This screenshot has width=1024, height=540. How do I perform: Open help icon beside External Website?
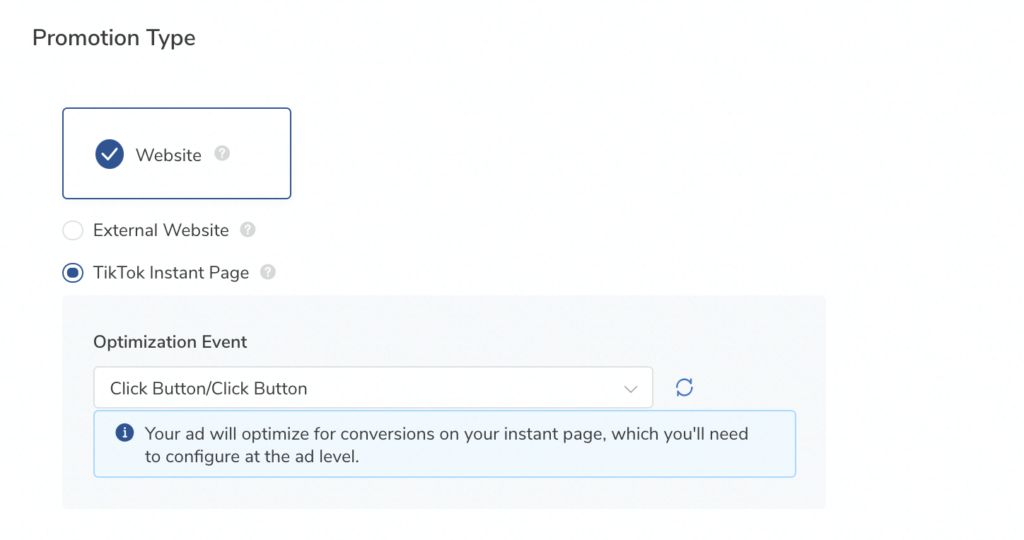pyautogui.click(x=248, y=230)
